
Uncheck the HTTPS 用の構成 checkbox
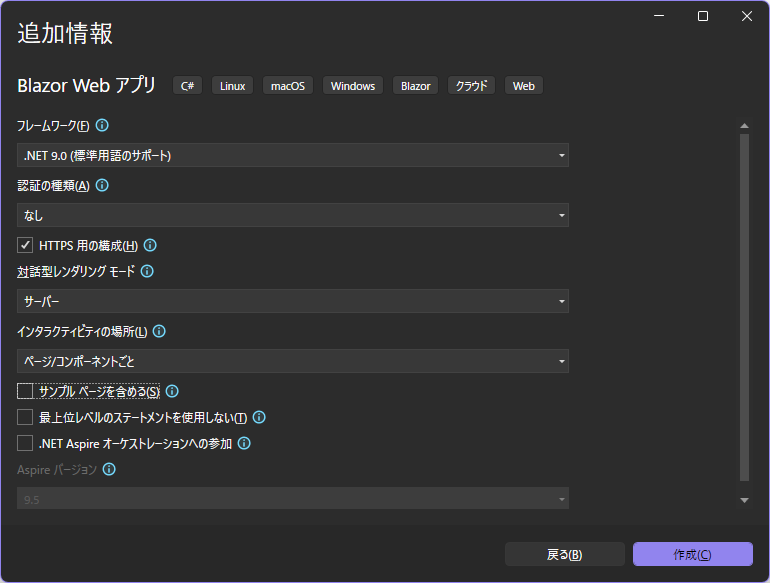26,245
